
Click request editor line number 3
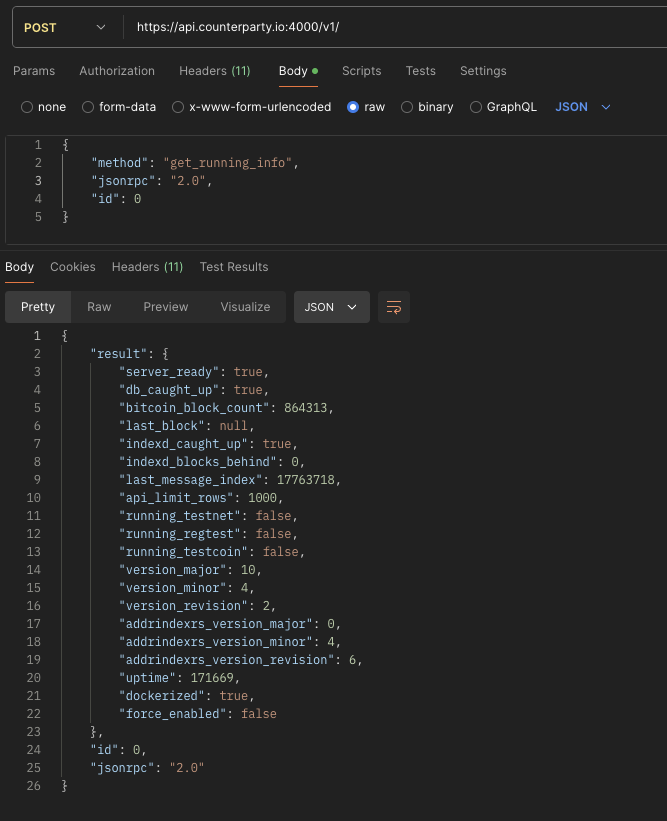tap(38, 181)
